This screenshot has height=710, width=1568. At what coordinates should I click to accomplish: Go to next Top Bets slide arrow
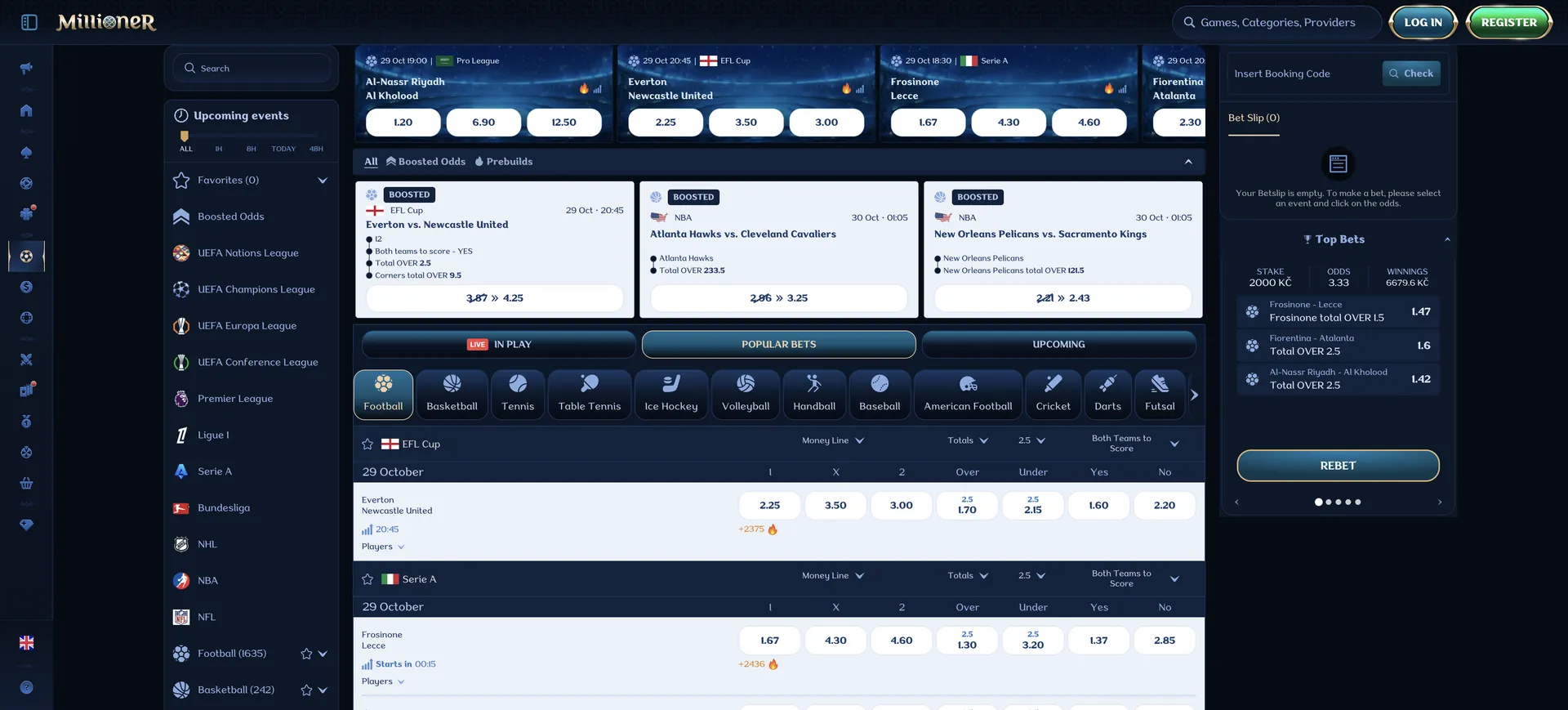[x=1440, y=502]
